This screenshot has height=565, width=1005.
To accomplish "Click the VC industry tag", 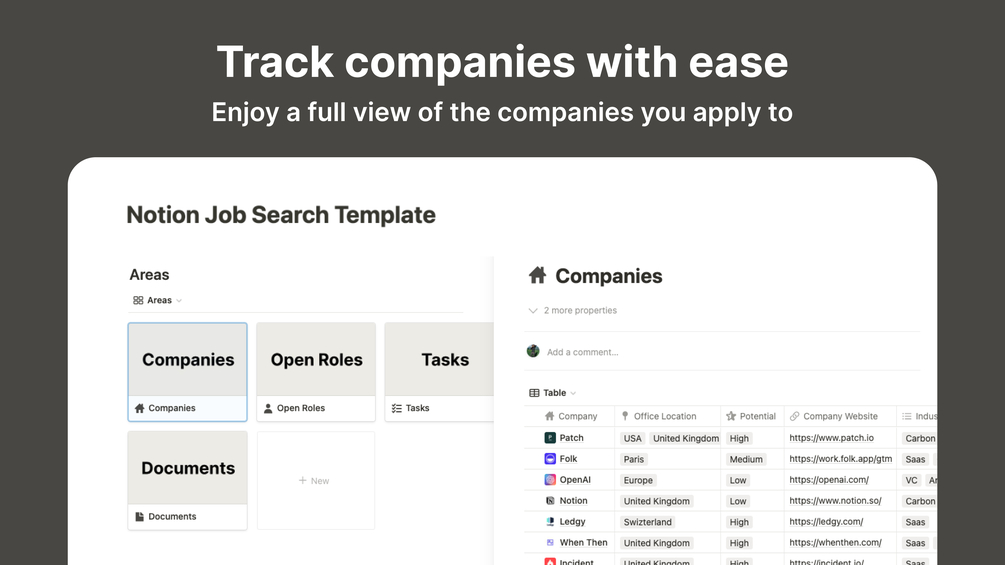I will (x=911, y=480).
